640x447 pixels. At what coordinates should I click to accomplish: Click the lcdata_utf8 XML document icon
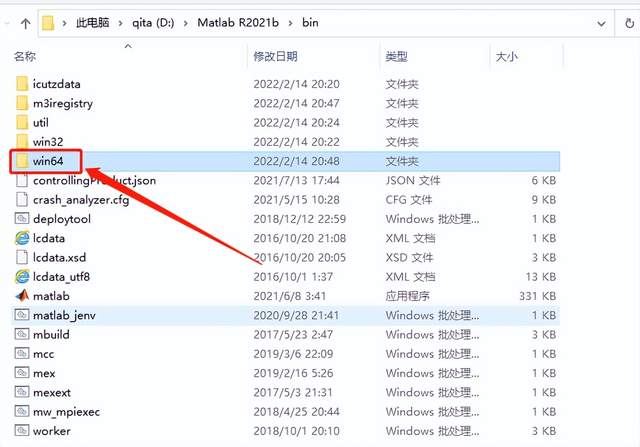pyautogui.click(x=22, y=277)
